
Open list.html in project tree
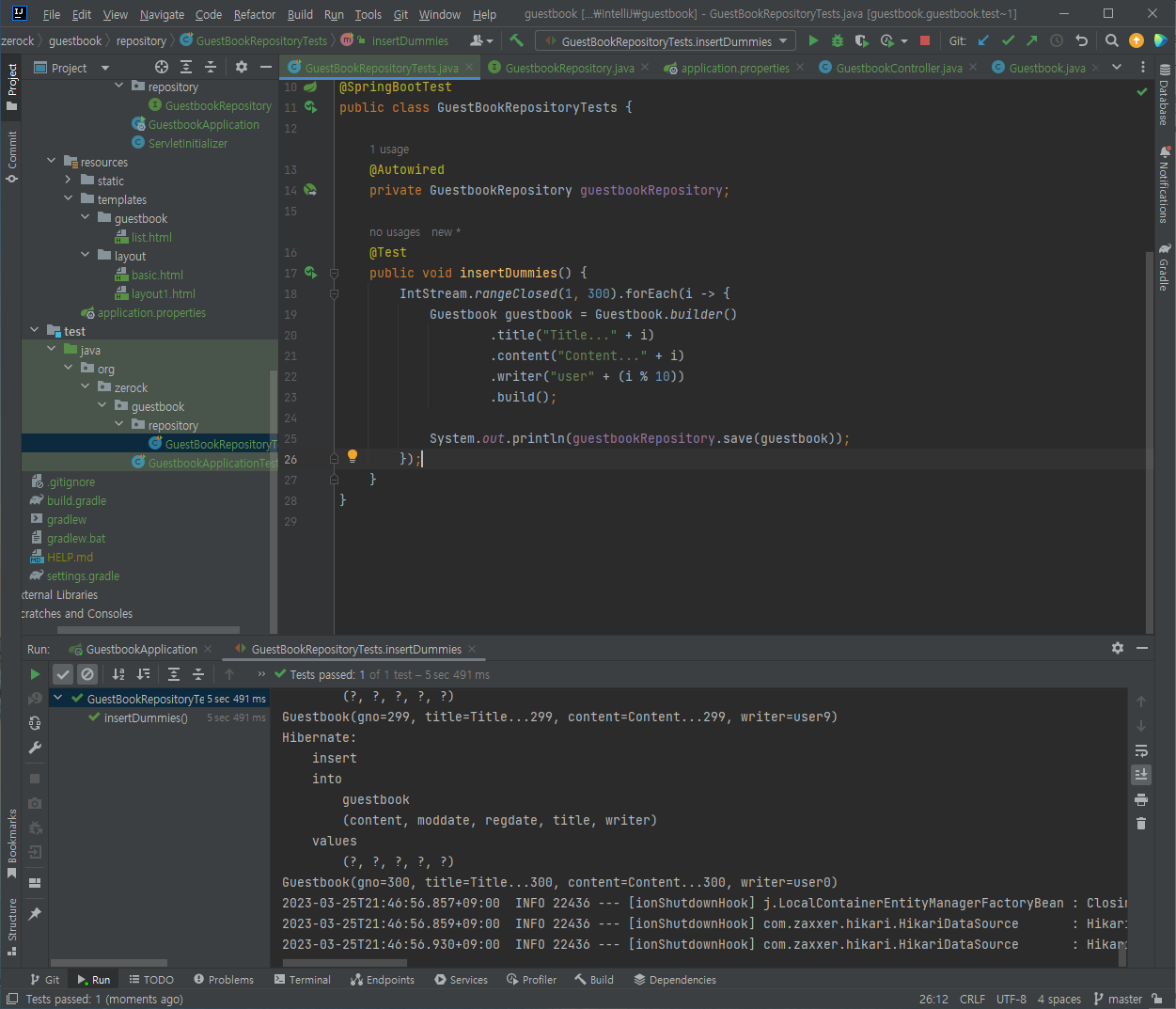pyautogui.click(x=151, y=237)
